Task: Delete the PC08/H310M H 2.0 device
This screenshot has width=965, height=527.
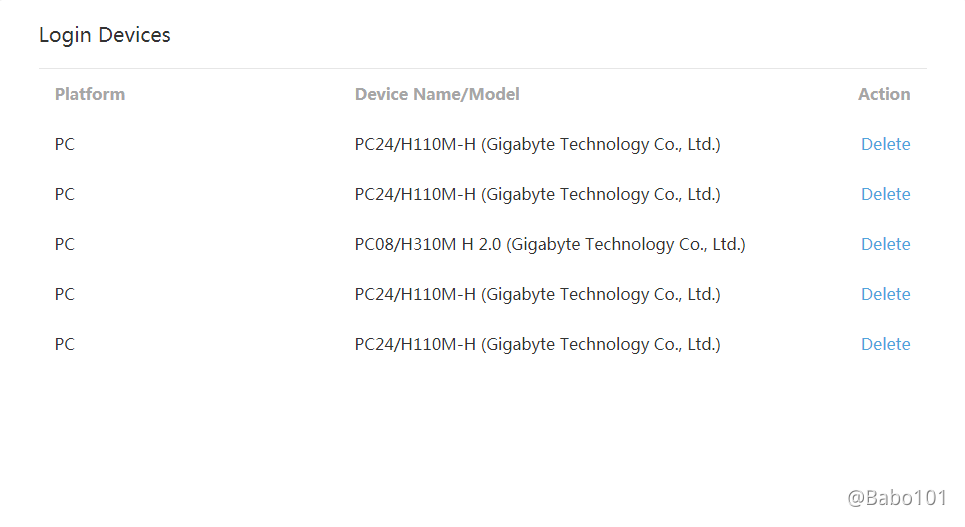Action: coord(885,244)
